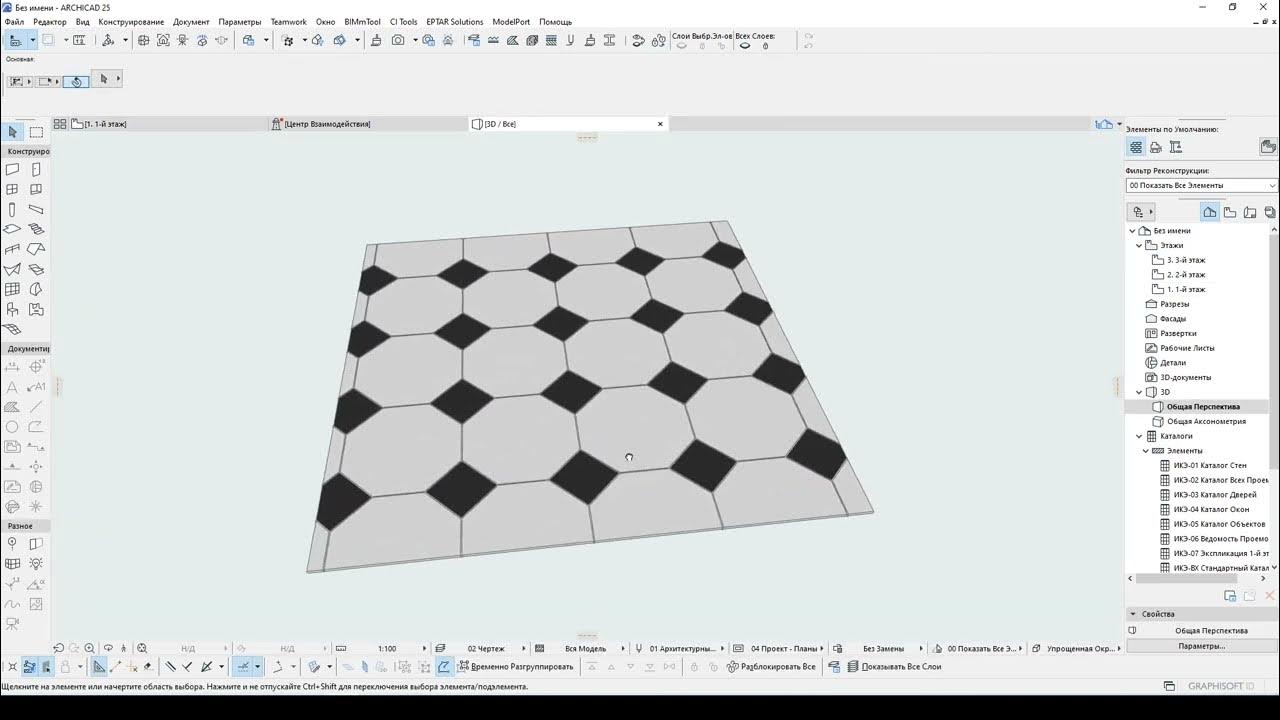Select Общая Аксонометрия in Navigator
The image size is (1280, 720).
pos(1206,421)
